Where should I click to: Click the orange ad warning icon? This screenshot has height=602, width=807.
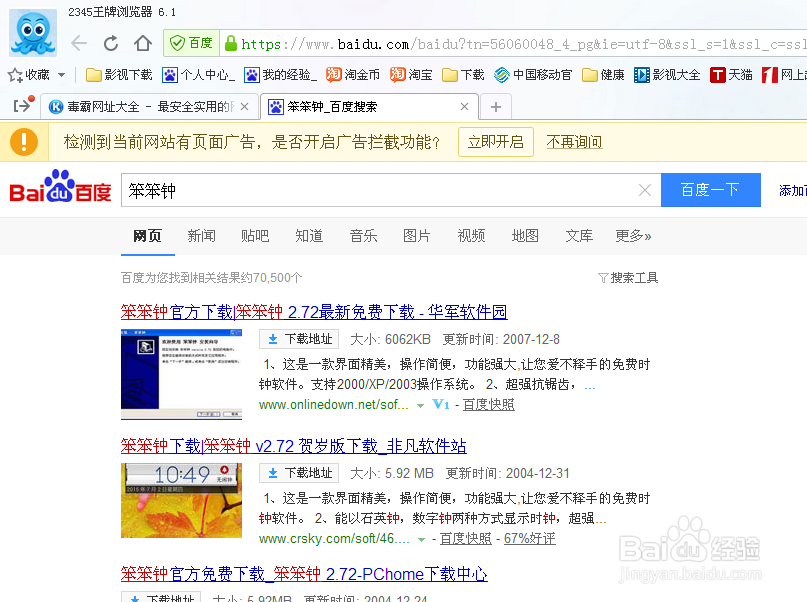click(24, 142)
